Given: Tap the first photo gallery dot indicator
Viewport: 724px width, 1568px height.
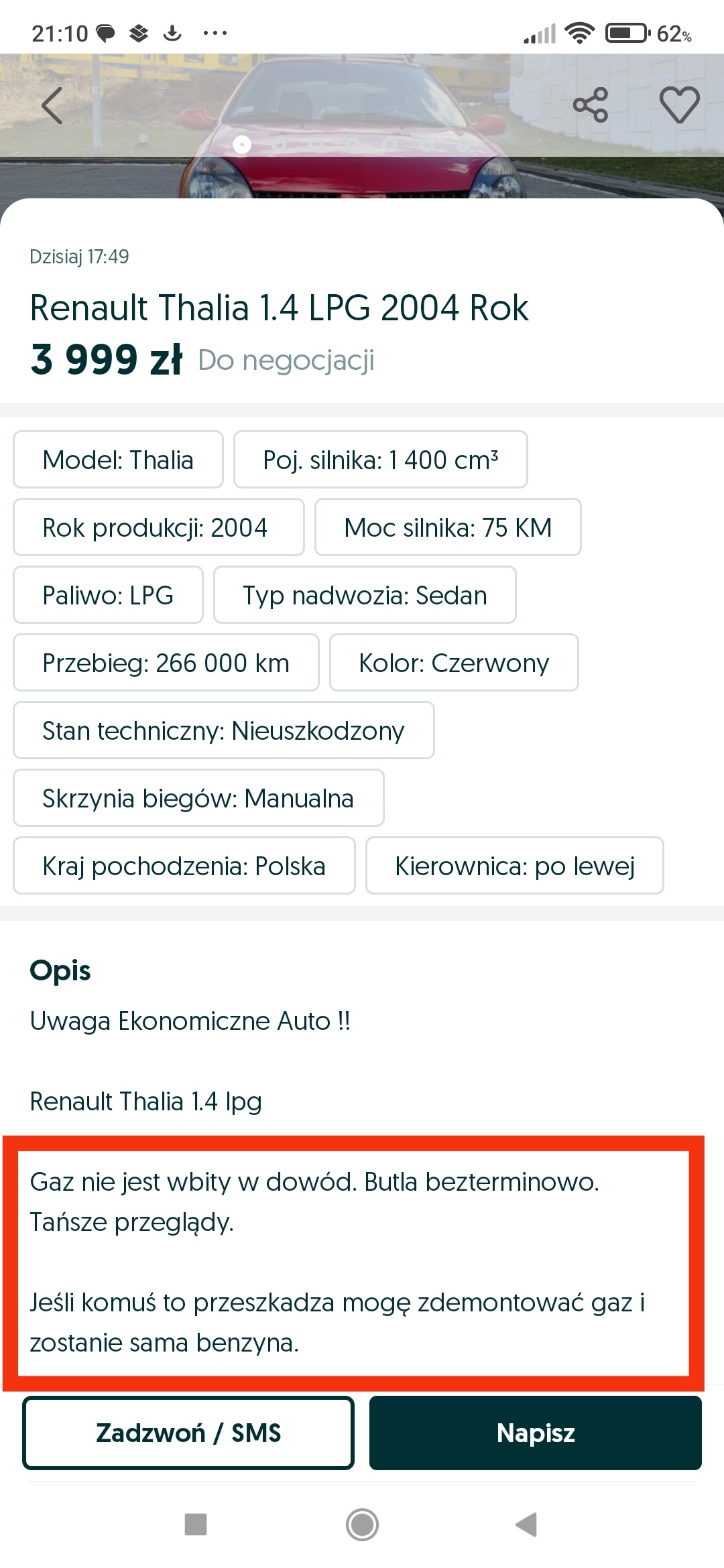Looking at the screenshot, I should point(242,144).
